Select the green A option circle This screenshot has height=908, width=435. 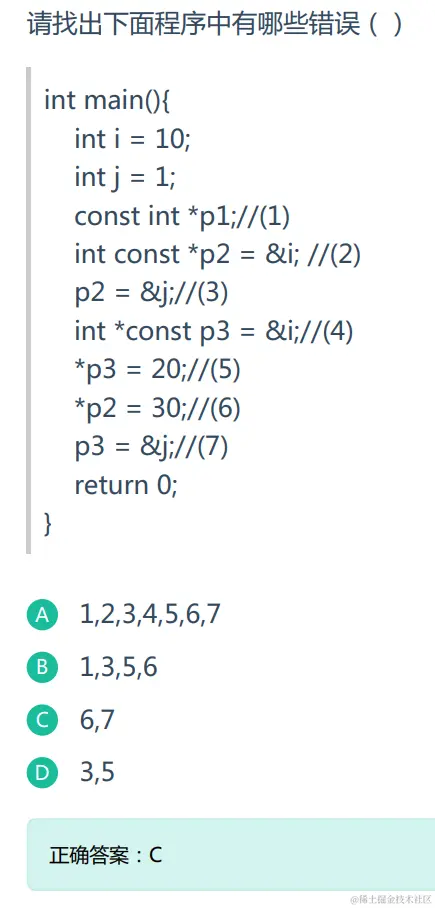[42, 615]
